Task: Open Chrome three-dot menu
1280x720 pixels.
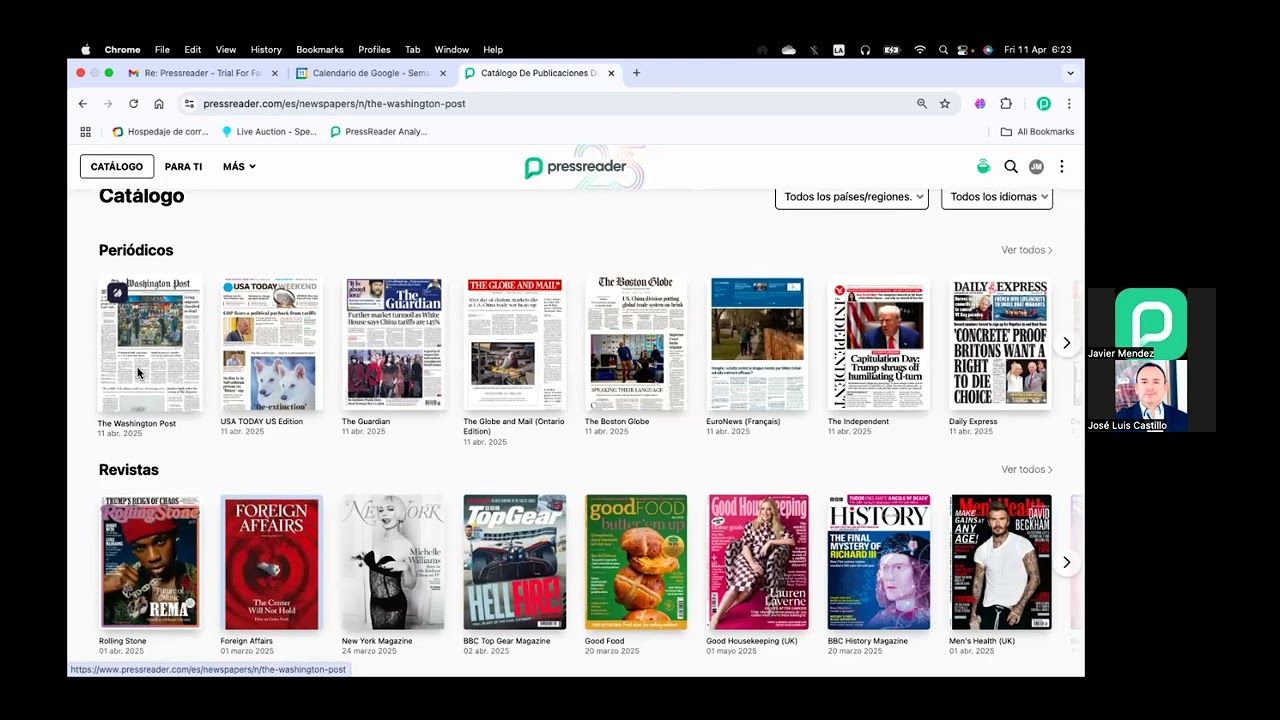Action: point(1069,104)
